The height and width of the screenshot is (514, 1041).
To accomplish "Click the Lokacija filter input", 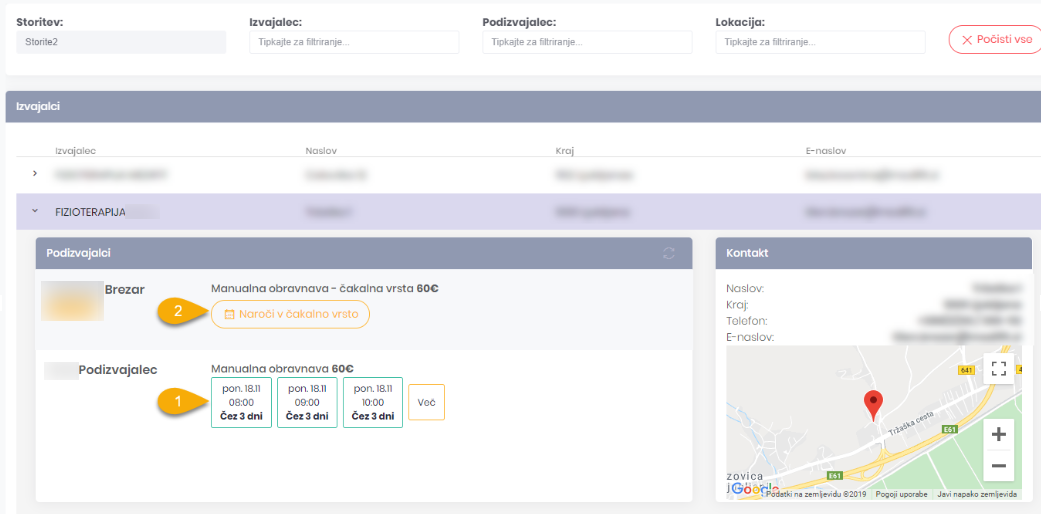I will 820,42.
